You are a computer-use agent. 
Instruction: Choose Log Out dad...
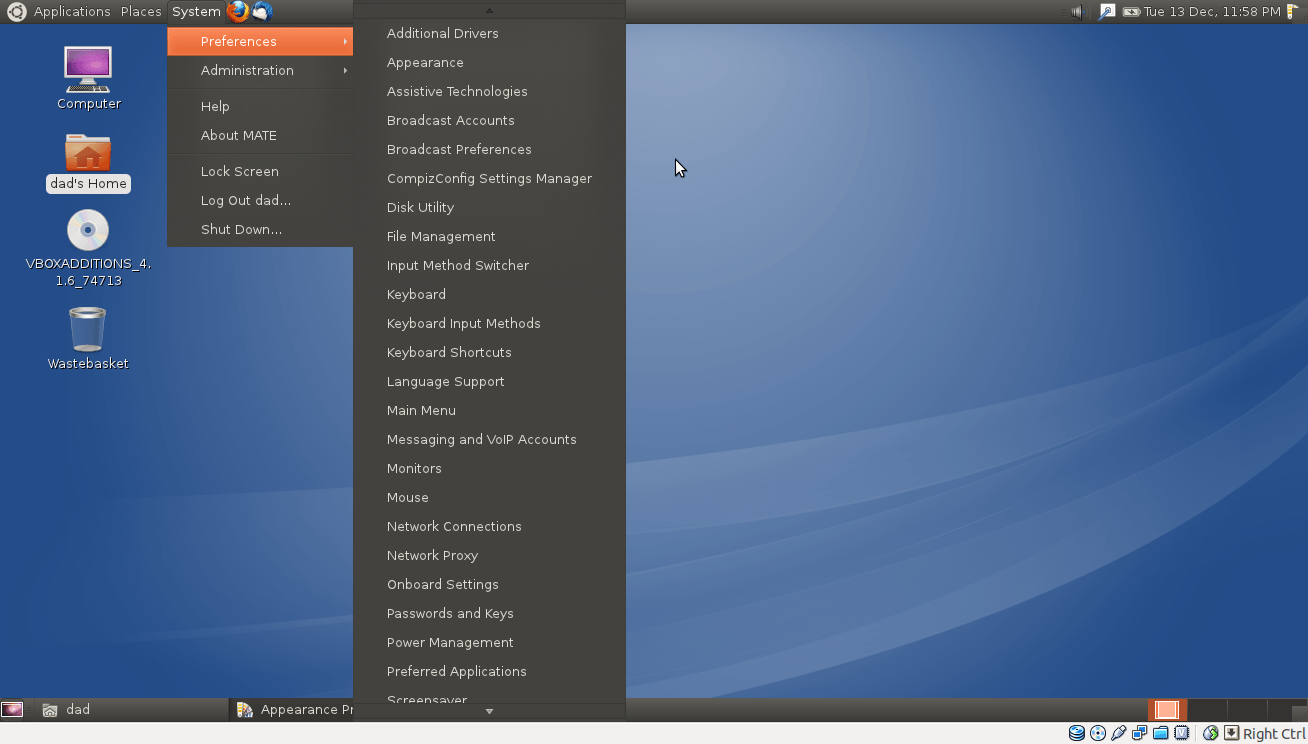point(260,200)
